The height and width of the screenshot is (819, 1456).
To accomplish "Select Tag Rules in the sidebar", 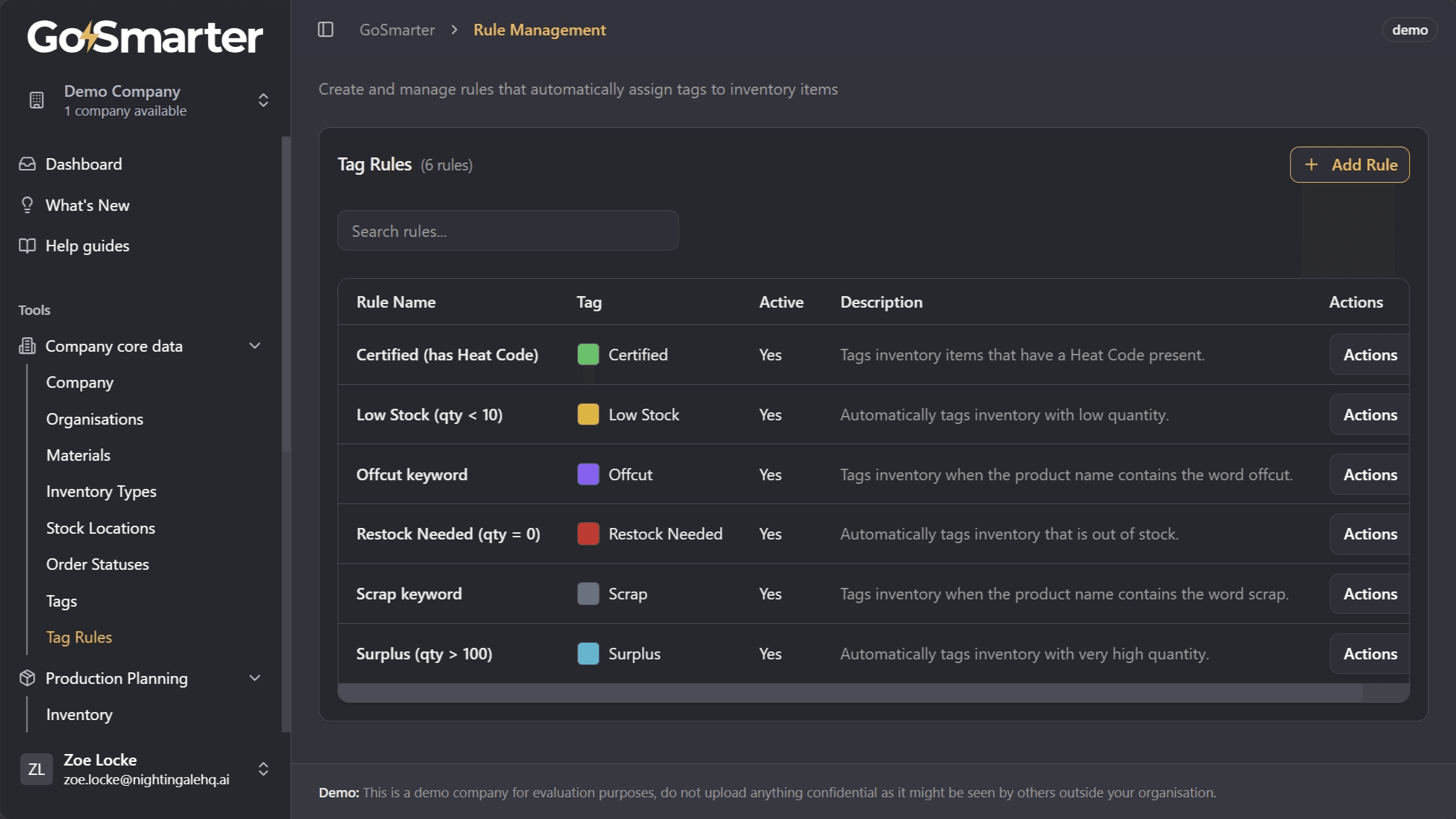I will tap(79, 637).
